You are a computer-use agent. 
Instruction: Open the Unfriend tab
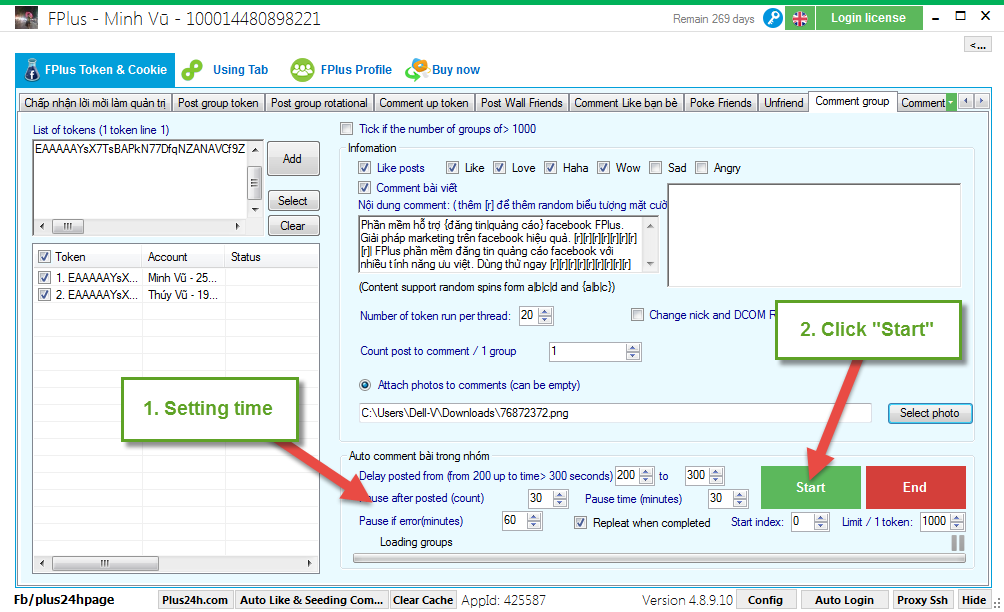783,103
